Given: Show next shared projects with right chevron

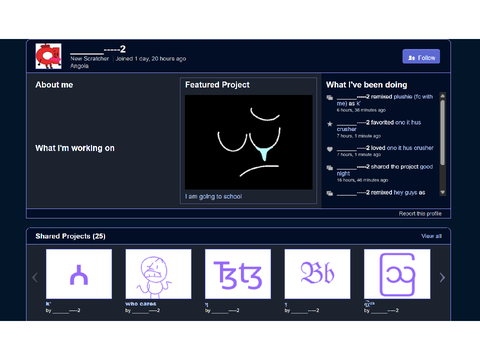Looking at the screenshot, I should click(442, 277).
